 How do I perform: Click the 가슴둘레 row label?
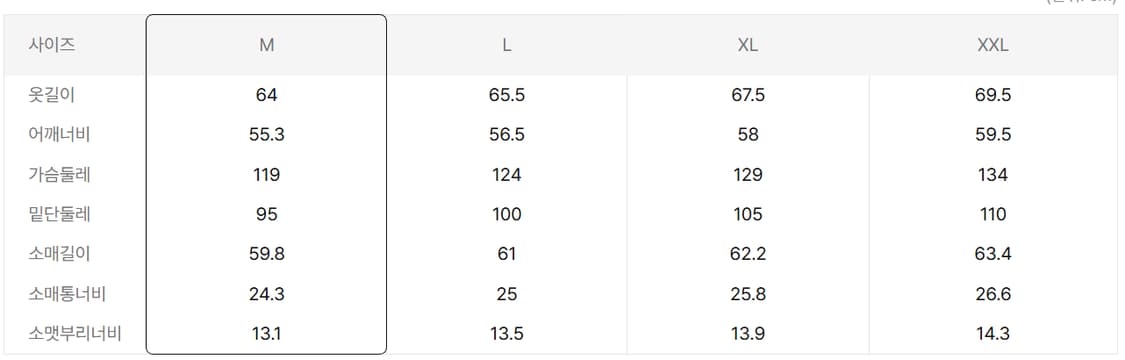[x=60, y=174]
